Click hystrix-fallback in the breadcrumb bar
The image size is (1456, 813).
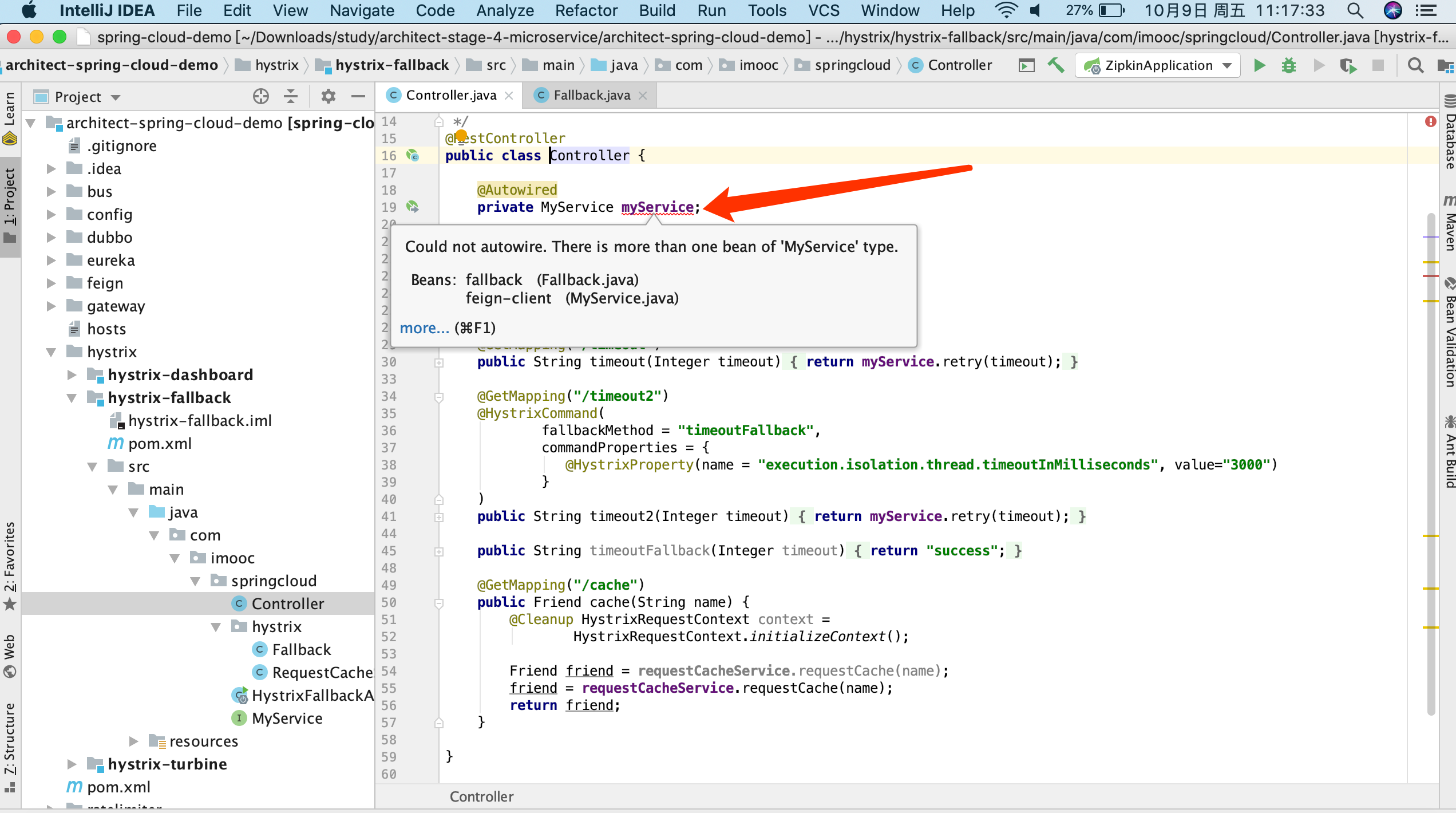391,65
